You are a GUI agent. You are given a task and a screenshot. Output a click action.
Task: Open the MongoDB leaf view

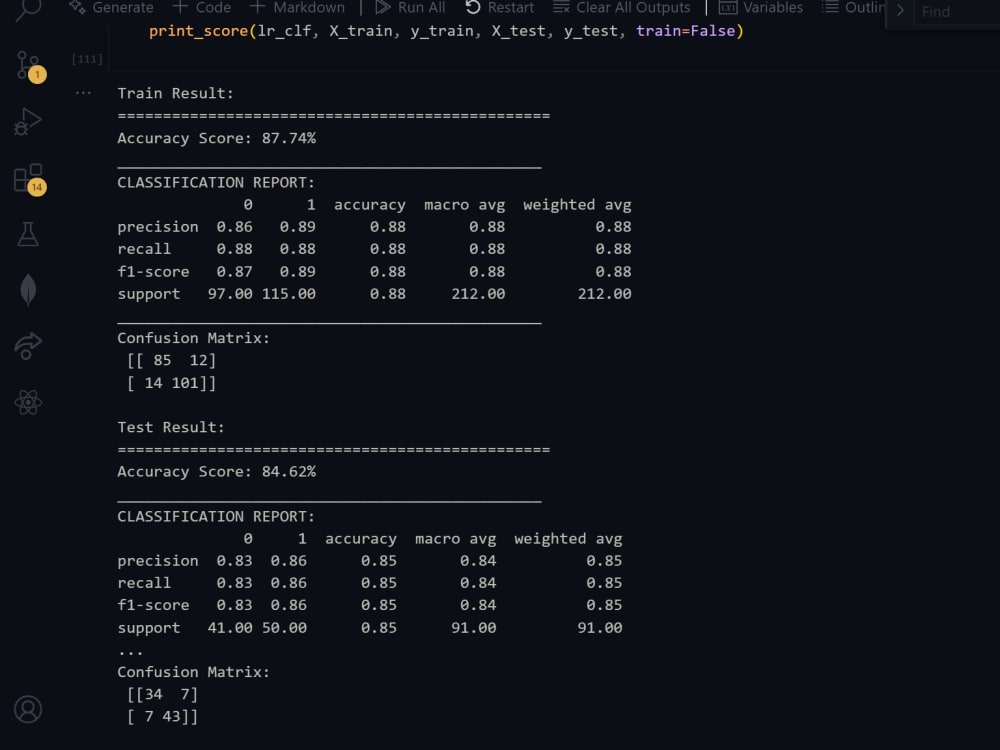coord(27,290)
